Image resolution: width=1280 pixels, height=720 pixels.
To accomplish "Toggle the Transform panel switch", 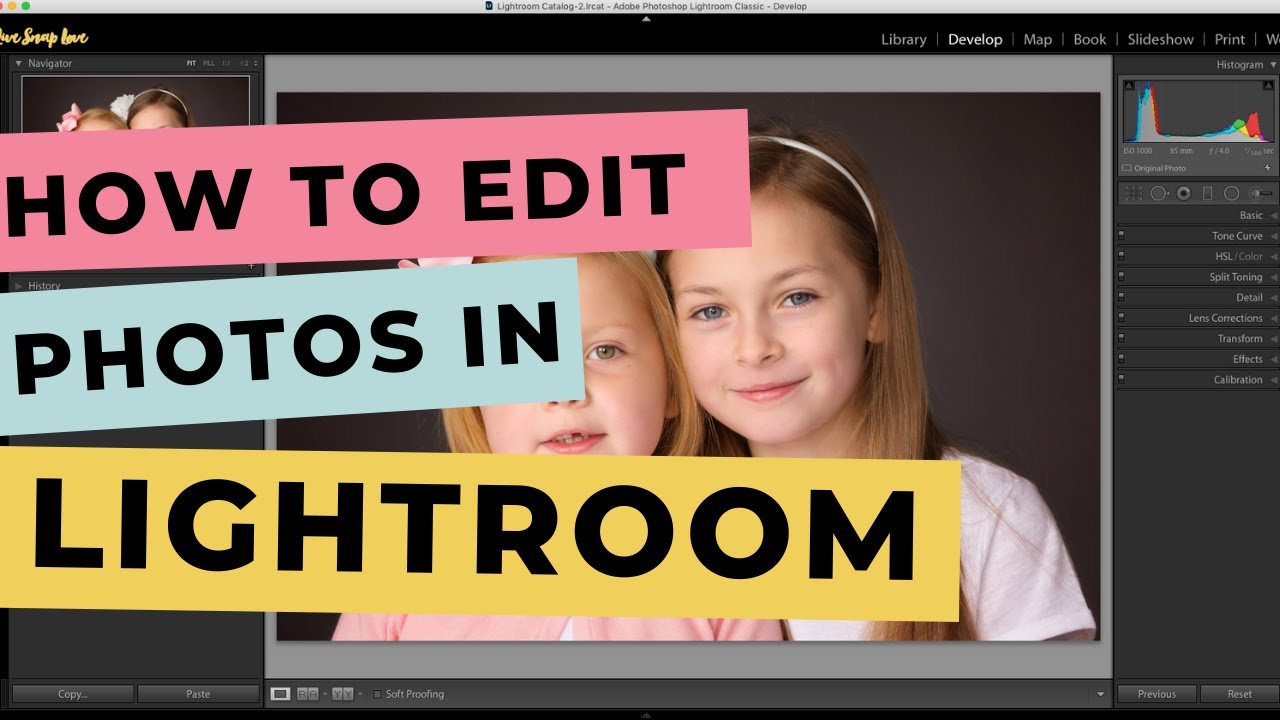I will (x=1121, y=338).
